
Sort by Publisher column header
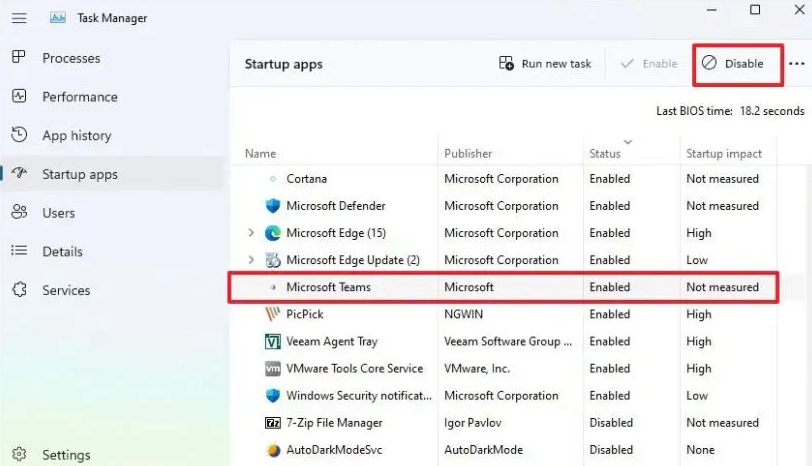tap(468, 153)
